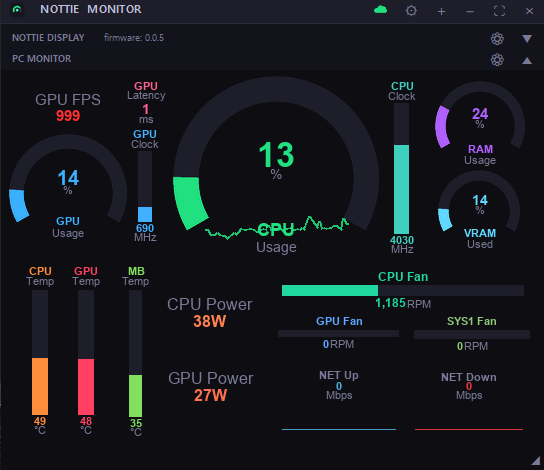Click the CPU Temp orange bar
This screenshot has height=470, width=544.
pos(40,352)
